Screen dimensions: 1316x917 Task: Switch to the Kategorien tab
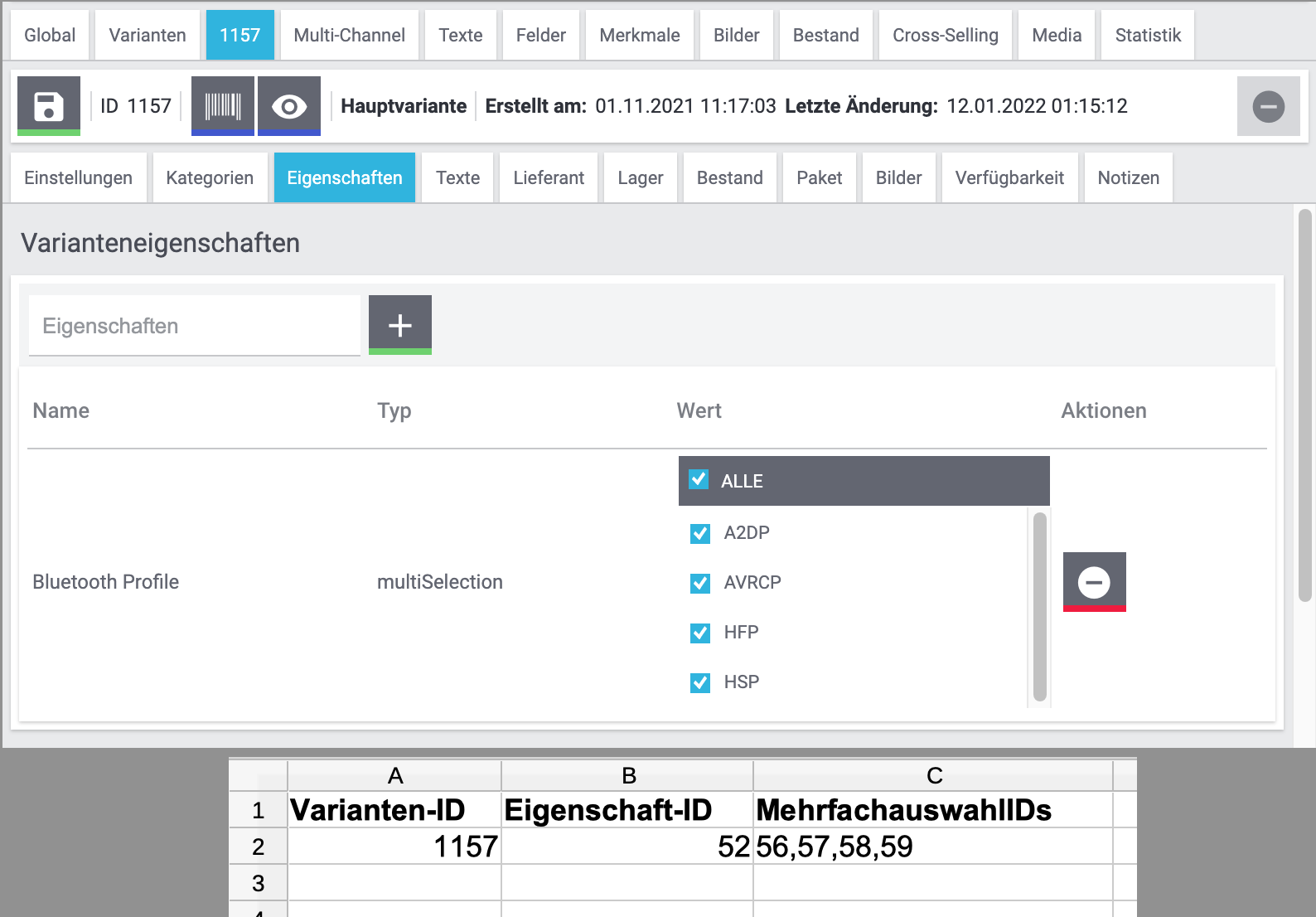click(x=210, y=178)
